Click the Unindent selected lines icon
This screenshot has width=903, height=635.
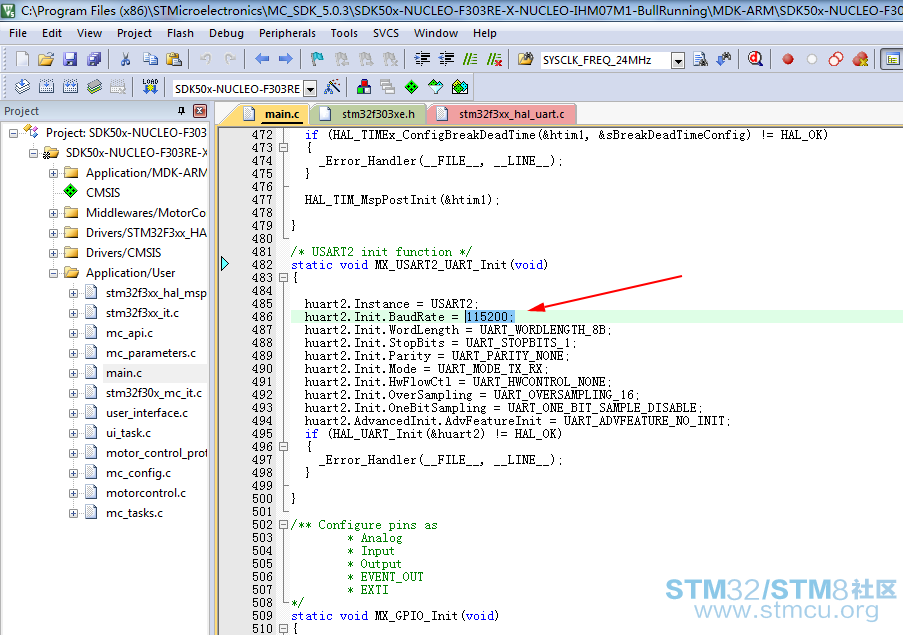pyautogui.click(x=446, y=59)
